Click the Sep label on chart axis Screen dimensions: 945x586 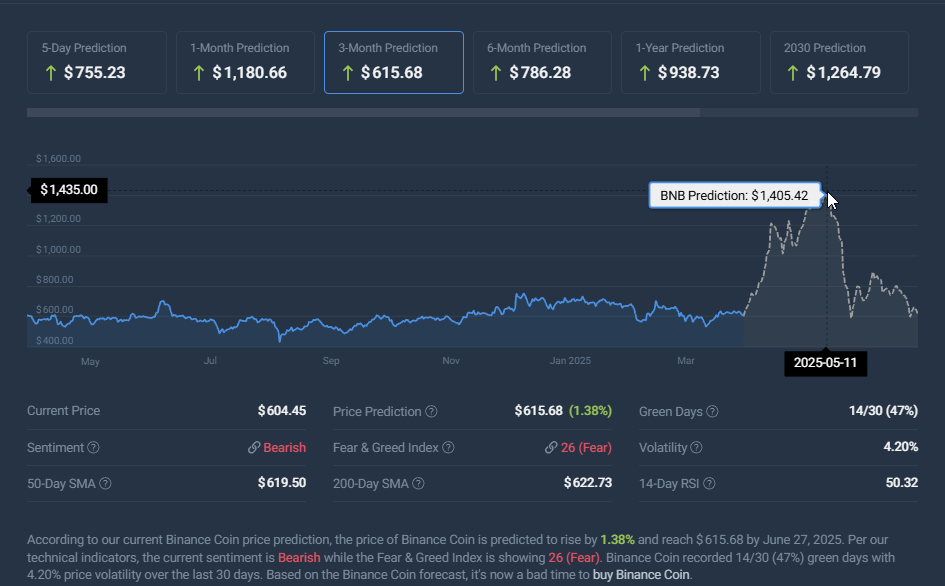331,361
